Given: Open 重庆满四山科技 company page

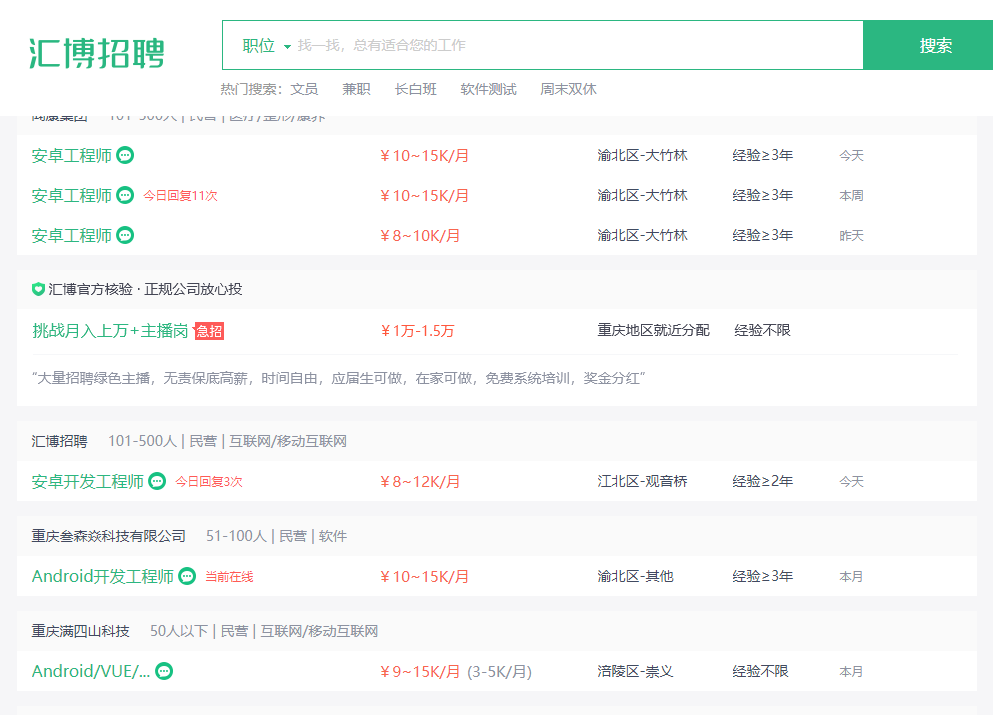Looking at the screenshot, I should (x=80, y=631).
